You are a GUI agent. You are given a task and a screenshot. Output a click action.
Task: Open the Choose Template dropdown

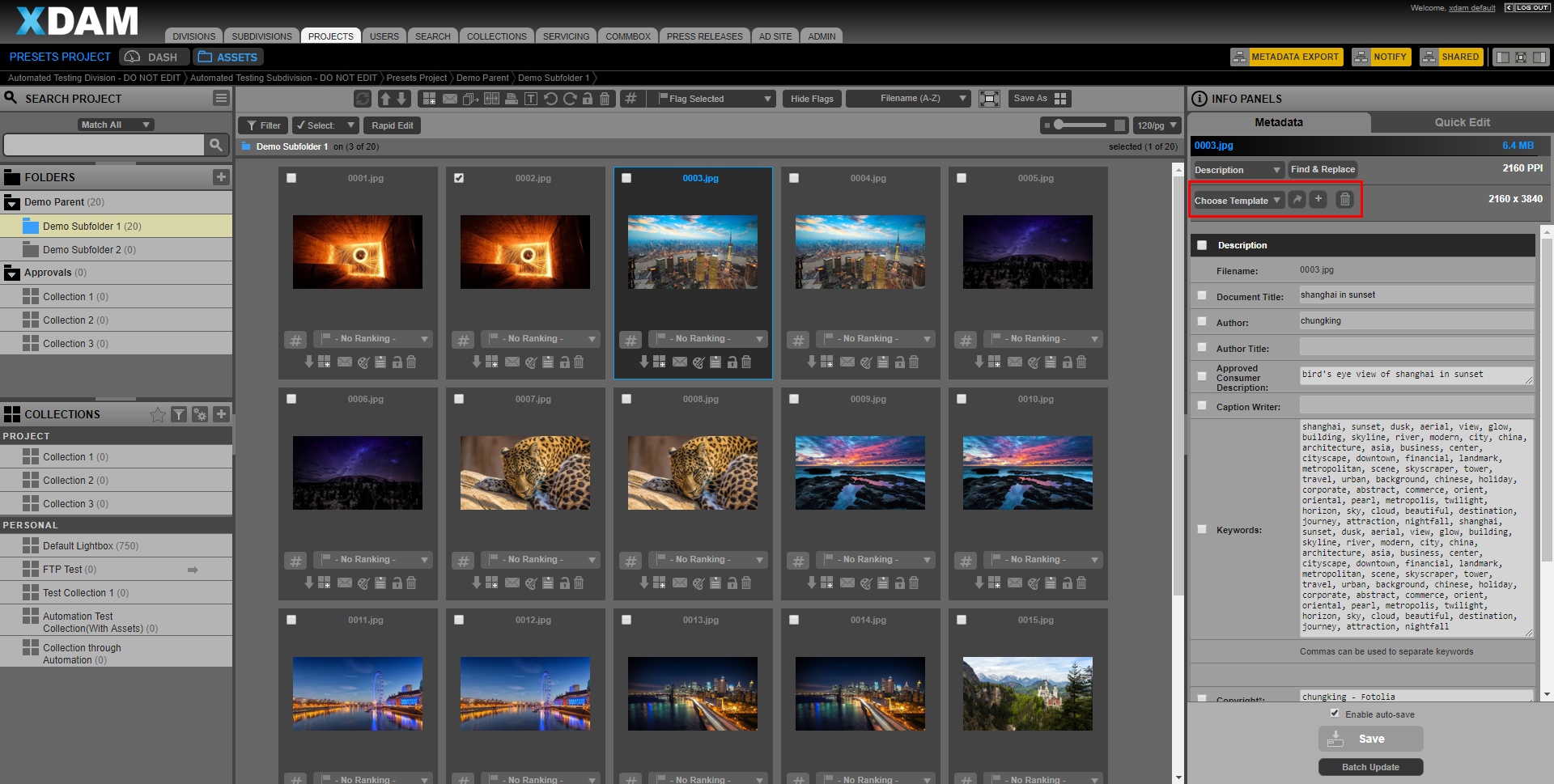[x=1237, y=201]
